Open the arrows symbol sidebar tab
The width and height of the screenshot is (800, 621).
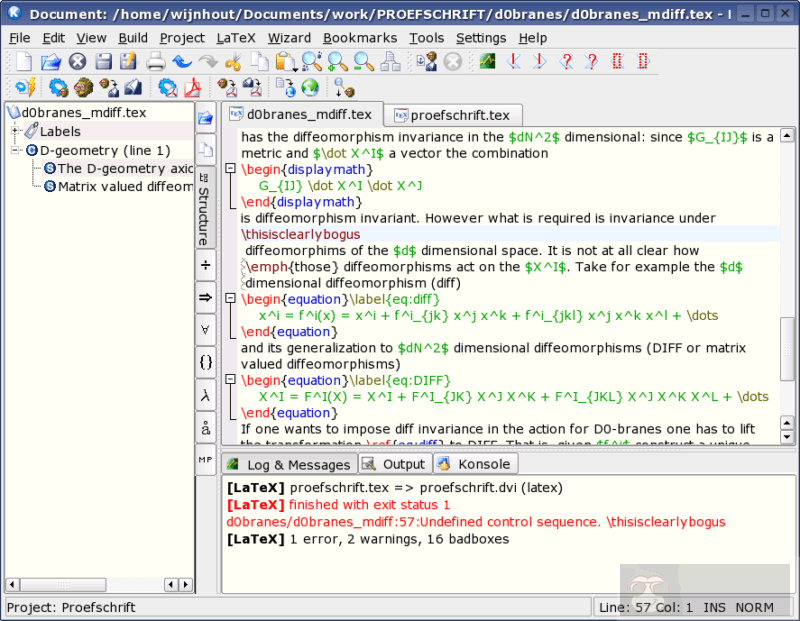(x=206, y=297)
